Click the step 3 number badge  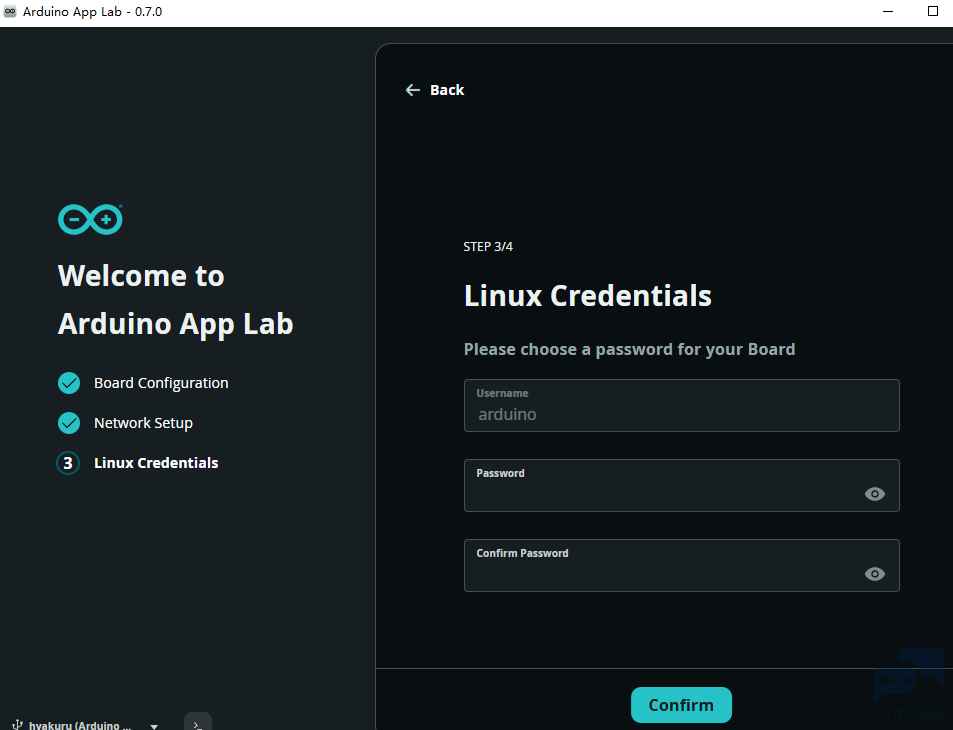pyautogui.click(x=68, y=463)
